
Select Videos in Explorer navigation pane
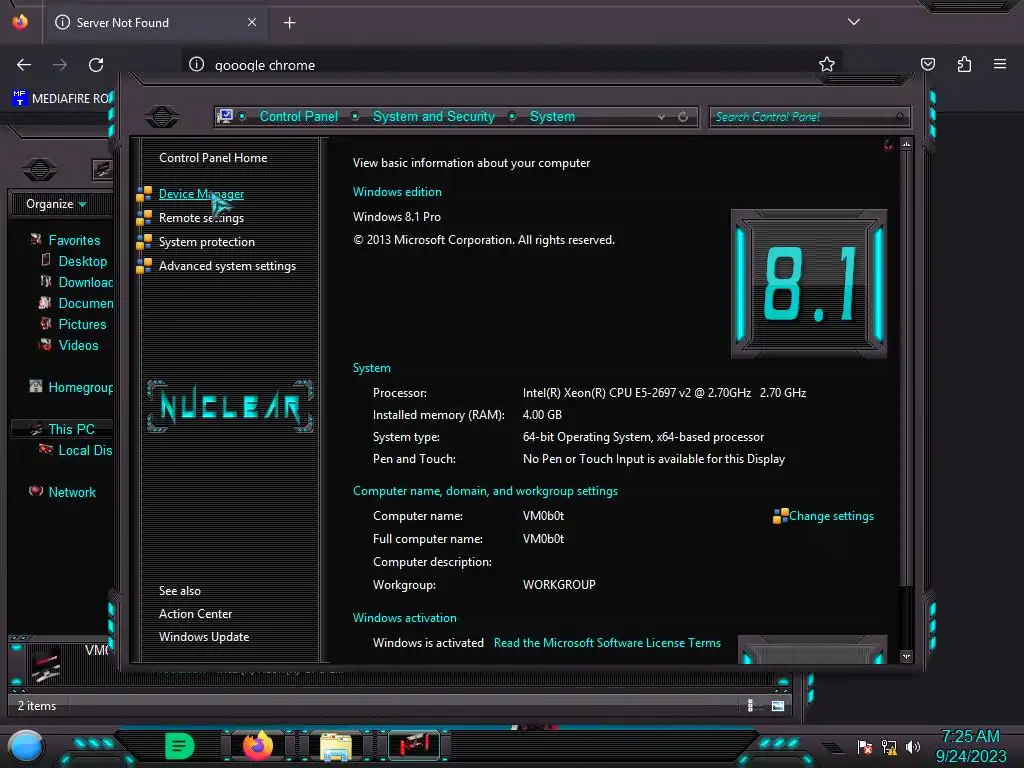(78, 345)
